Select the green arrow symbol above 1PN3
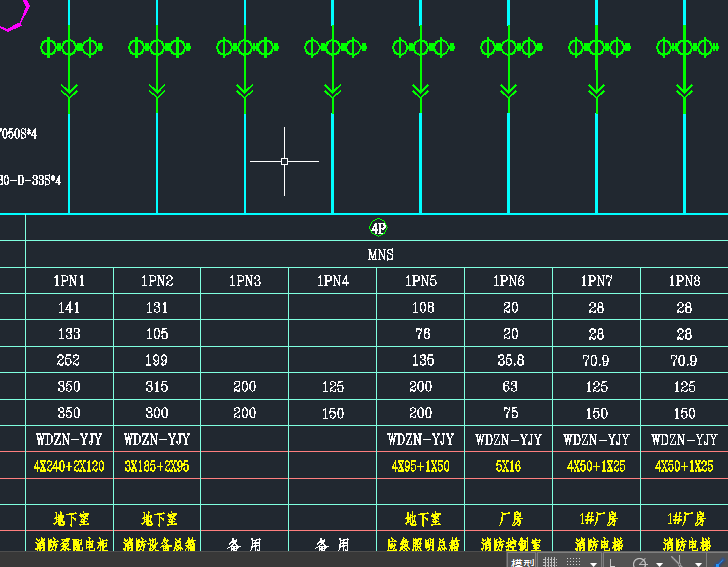 click(245, 91)
